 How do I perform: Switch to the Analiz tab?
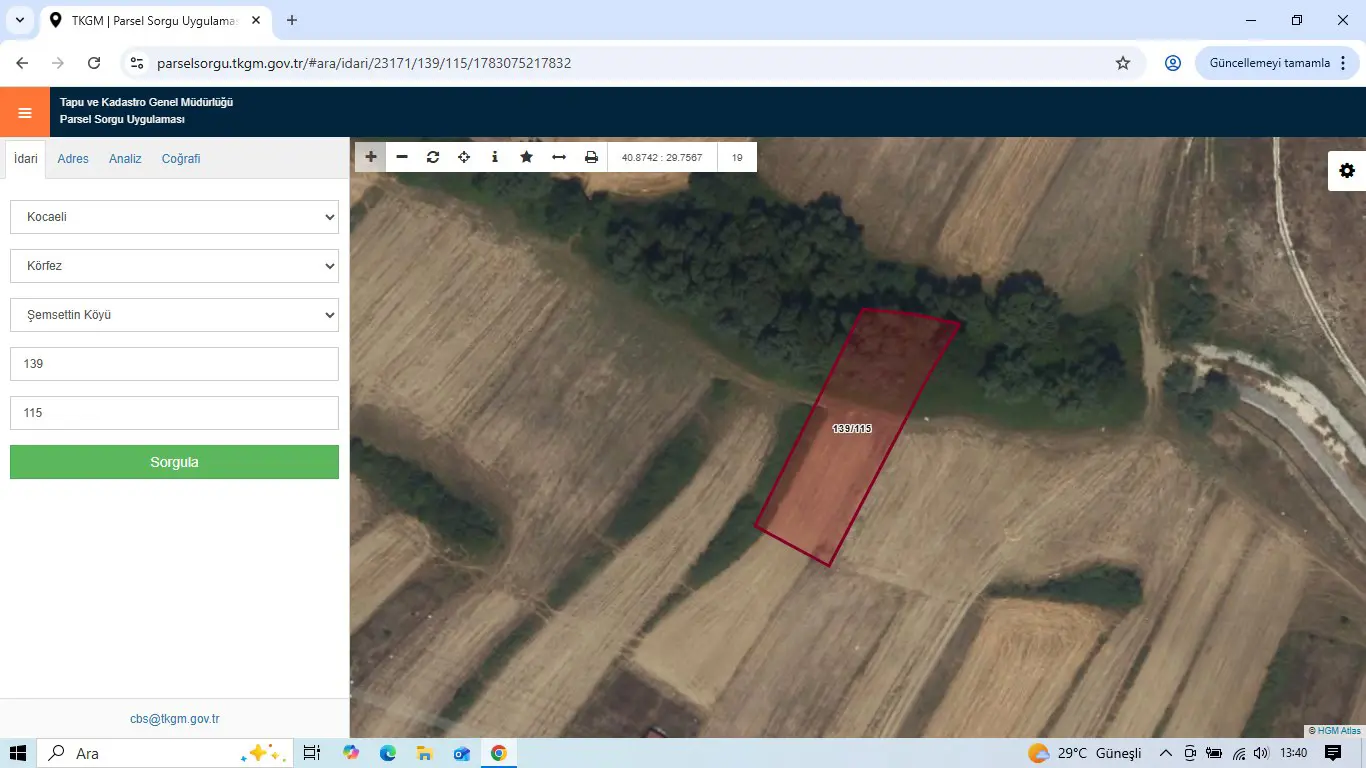click(125, 159)
